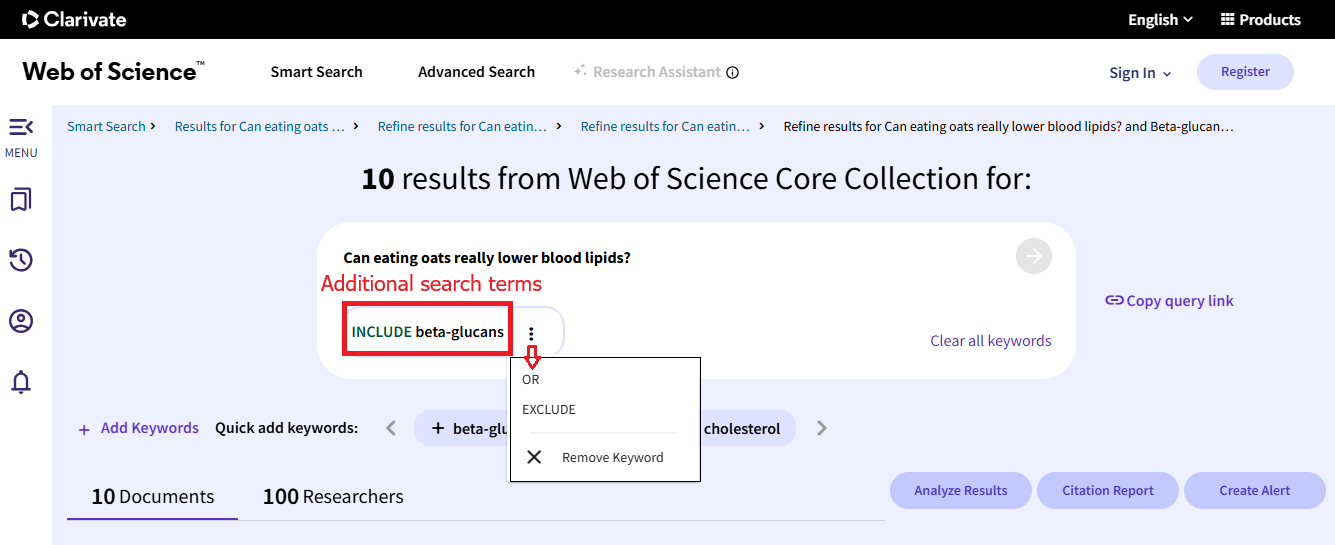Go to Smart Search breadcrumb
This screenshot has width=1335, height=545.
coord(106,126)
